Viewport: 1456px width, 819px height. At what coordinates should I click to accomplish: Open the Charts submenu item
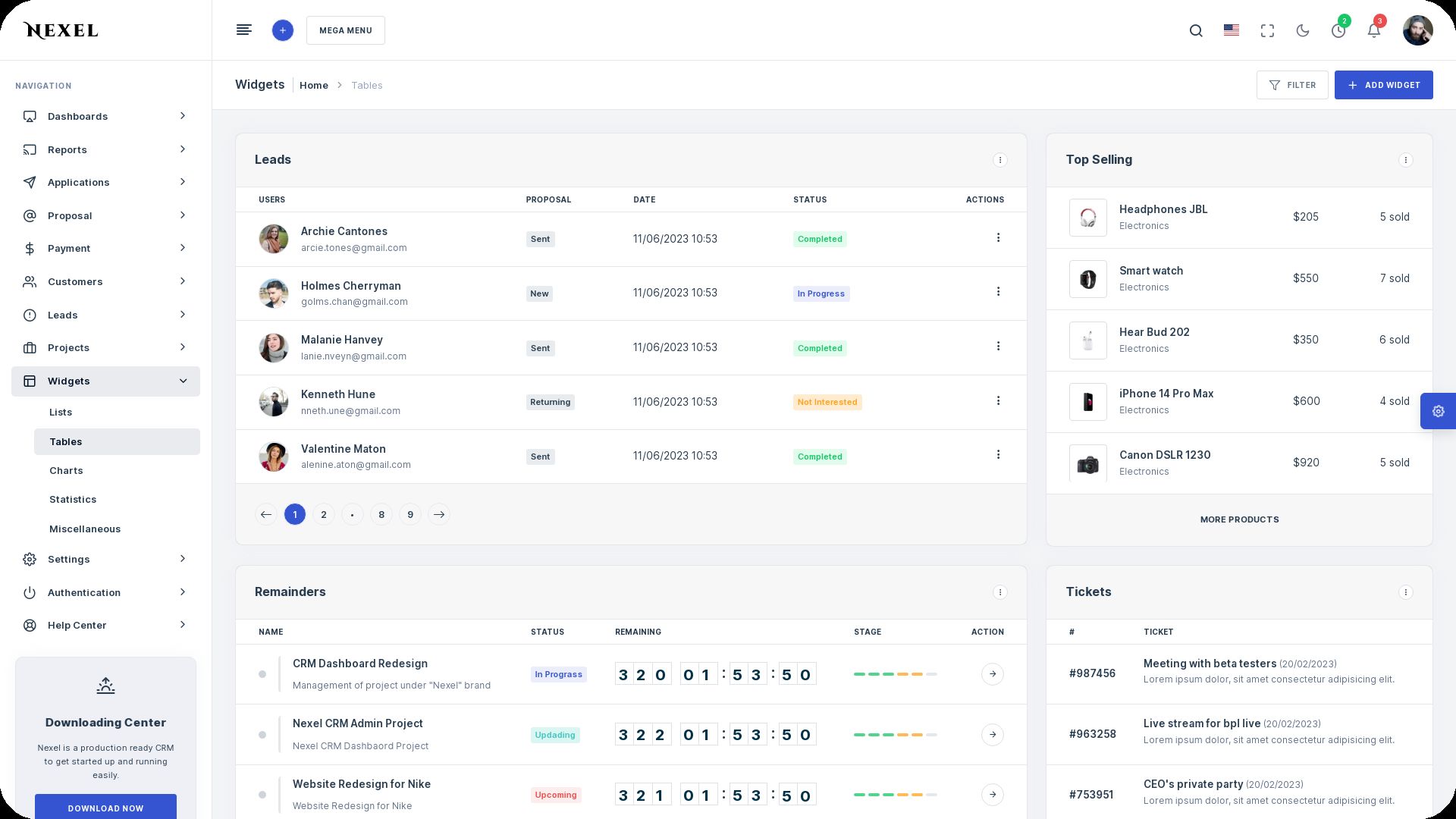pyautogui.click(x=66, y=471)
